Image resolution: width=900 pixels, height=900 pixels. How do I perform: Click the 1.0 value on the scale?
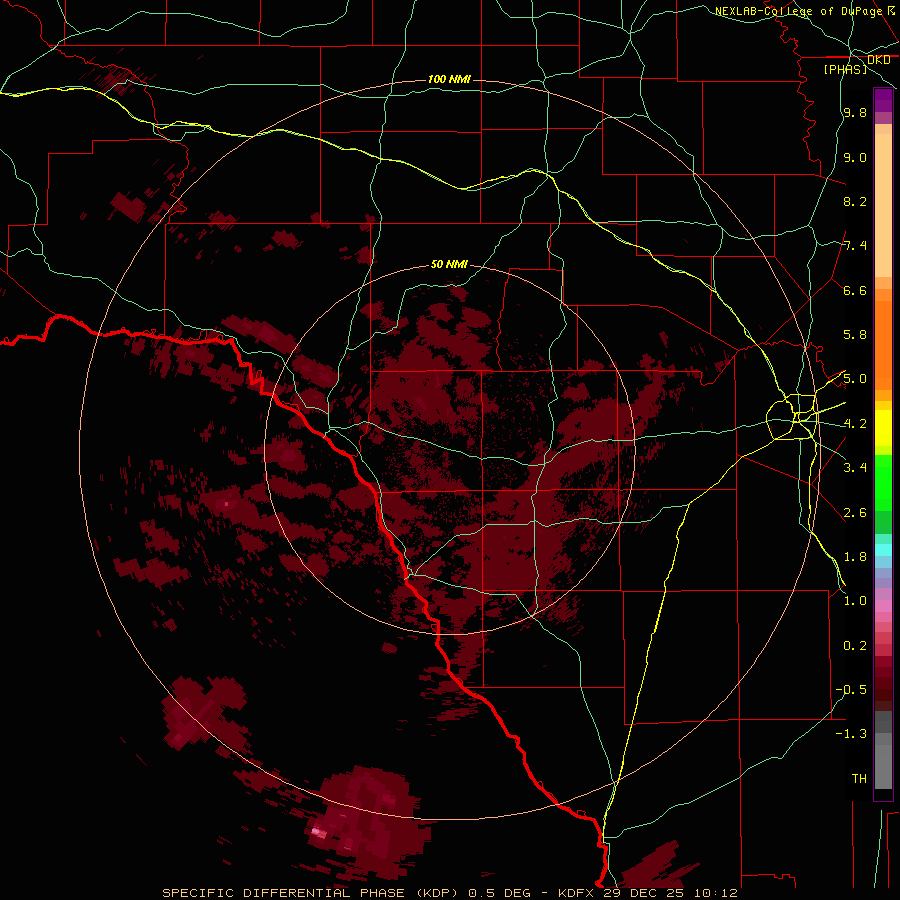tap(855, 601)
